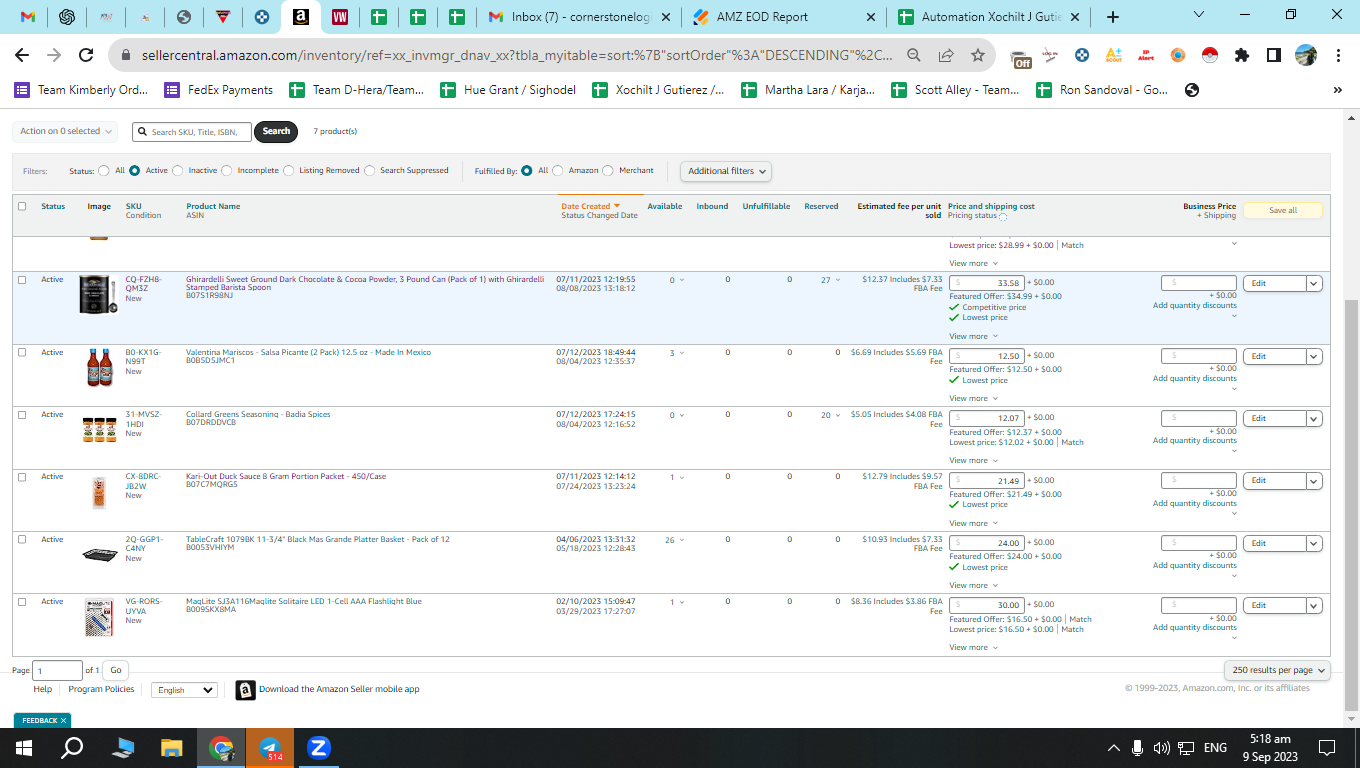The height and width of the screenshot is (768, 1360).
Task: Click the browser back arrow
Action: click(22, 56)
